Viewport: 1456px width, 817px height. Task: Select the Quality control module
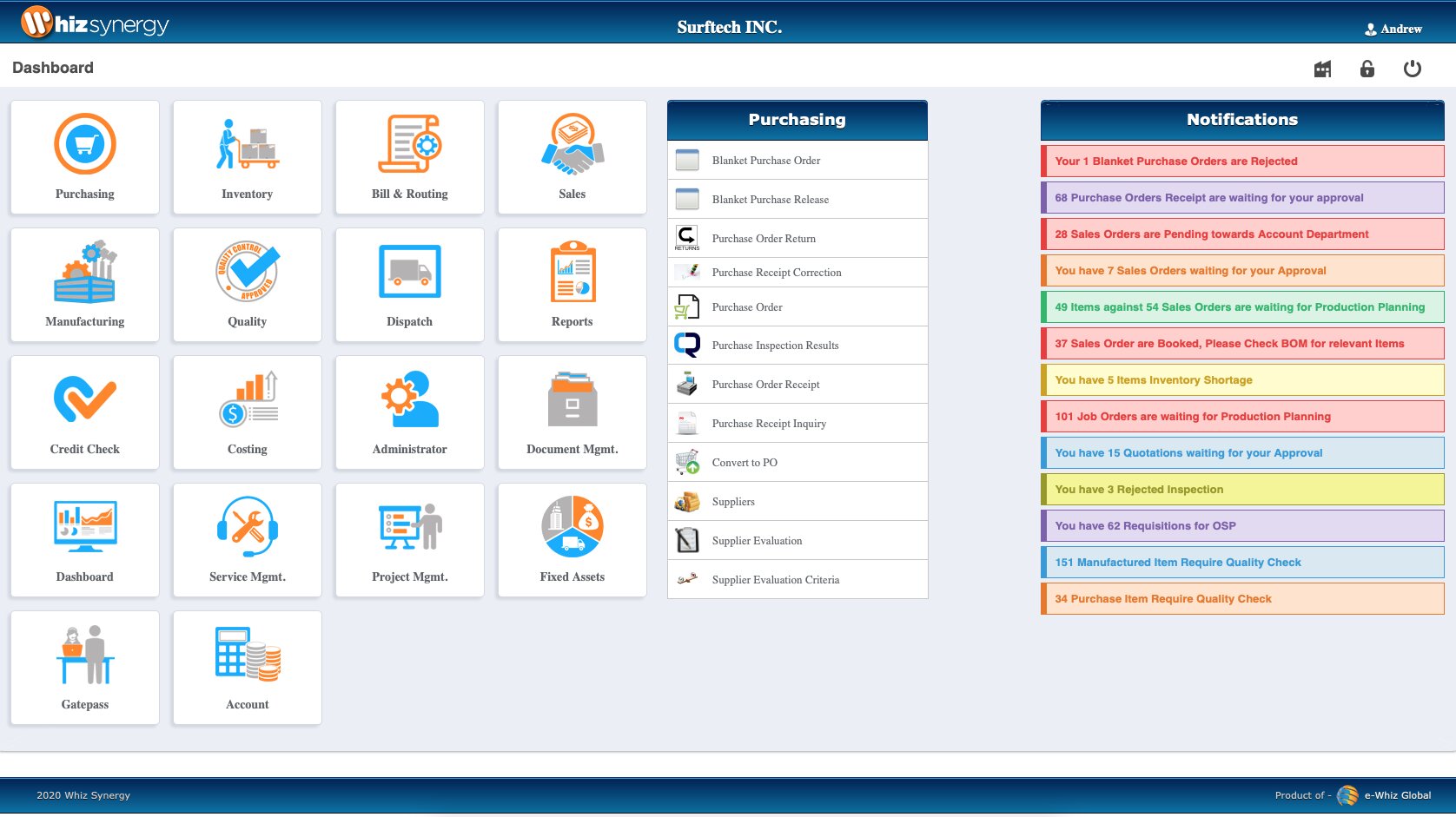point(248,285)
